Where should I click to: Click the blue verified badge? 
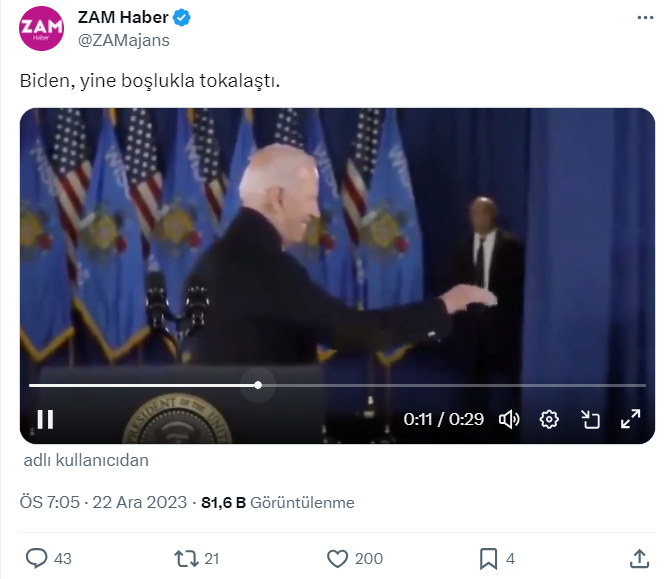point(183,18)
